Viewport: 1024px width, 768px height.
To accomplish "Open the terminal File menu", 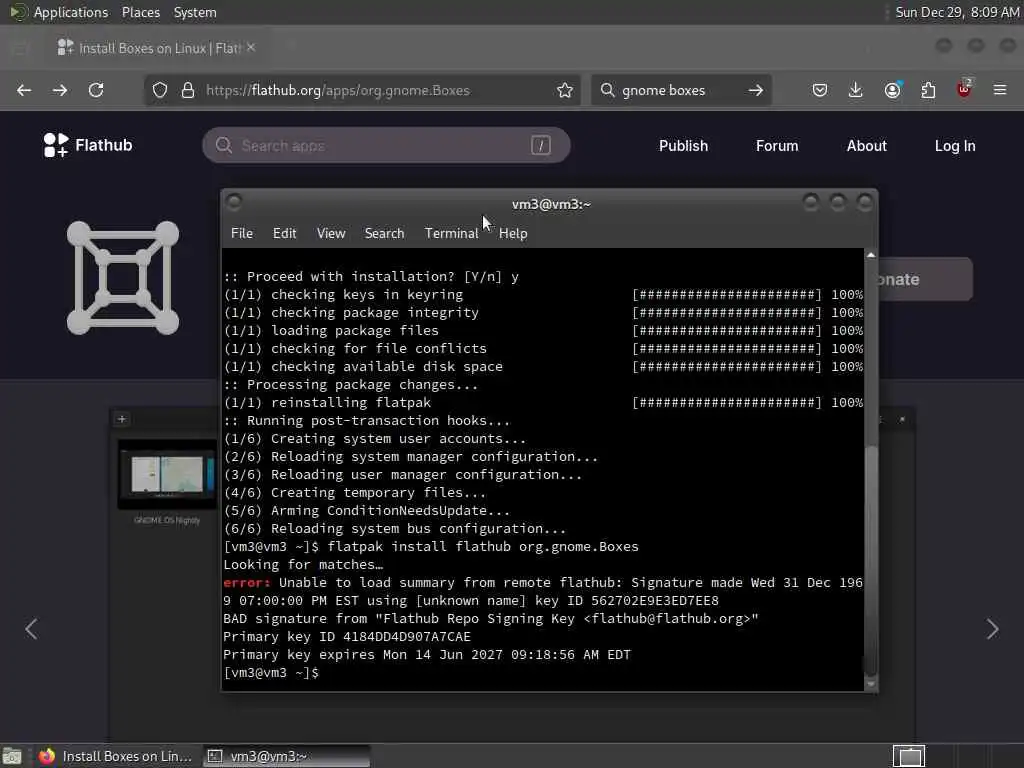I will coord(242,233).
